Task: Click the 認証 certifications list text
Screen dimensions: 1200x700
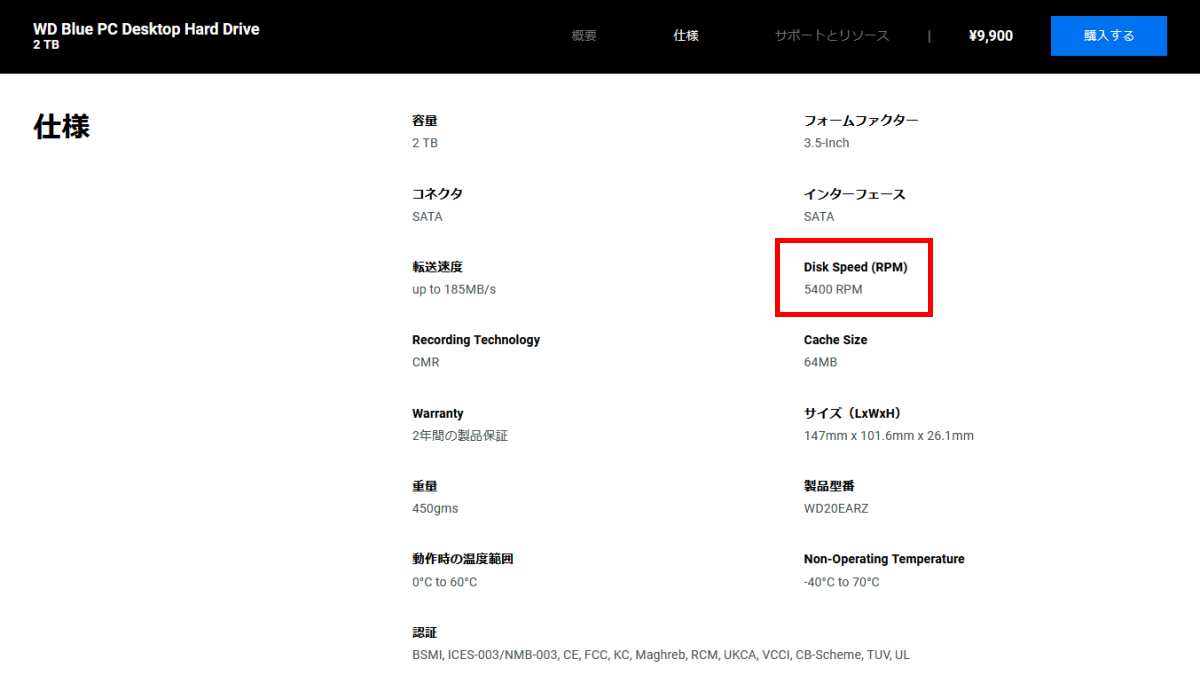Action: (660, 655)
